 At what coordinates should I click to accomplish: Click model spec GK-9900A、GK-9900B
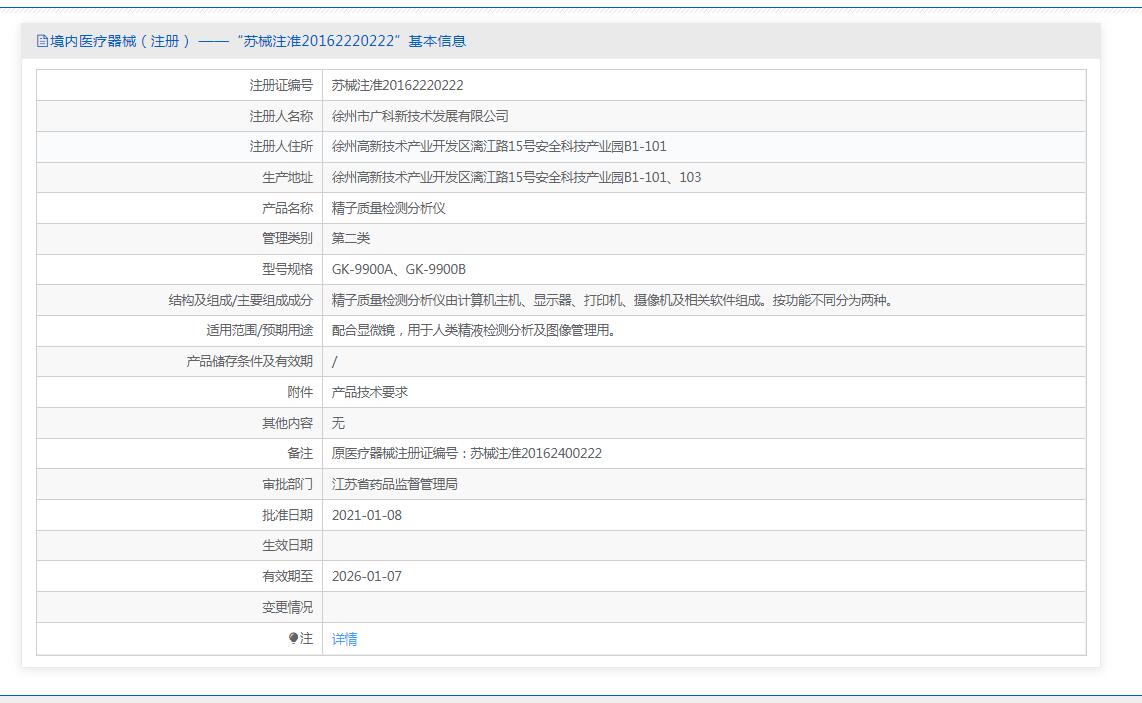click(398, 269)
